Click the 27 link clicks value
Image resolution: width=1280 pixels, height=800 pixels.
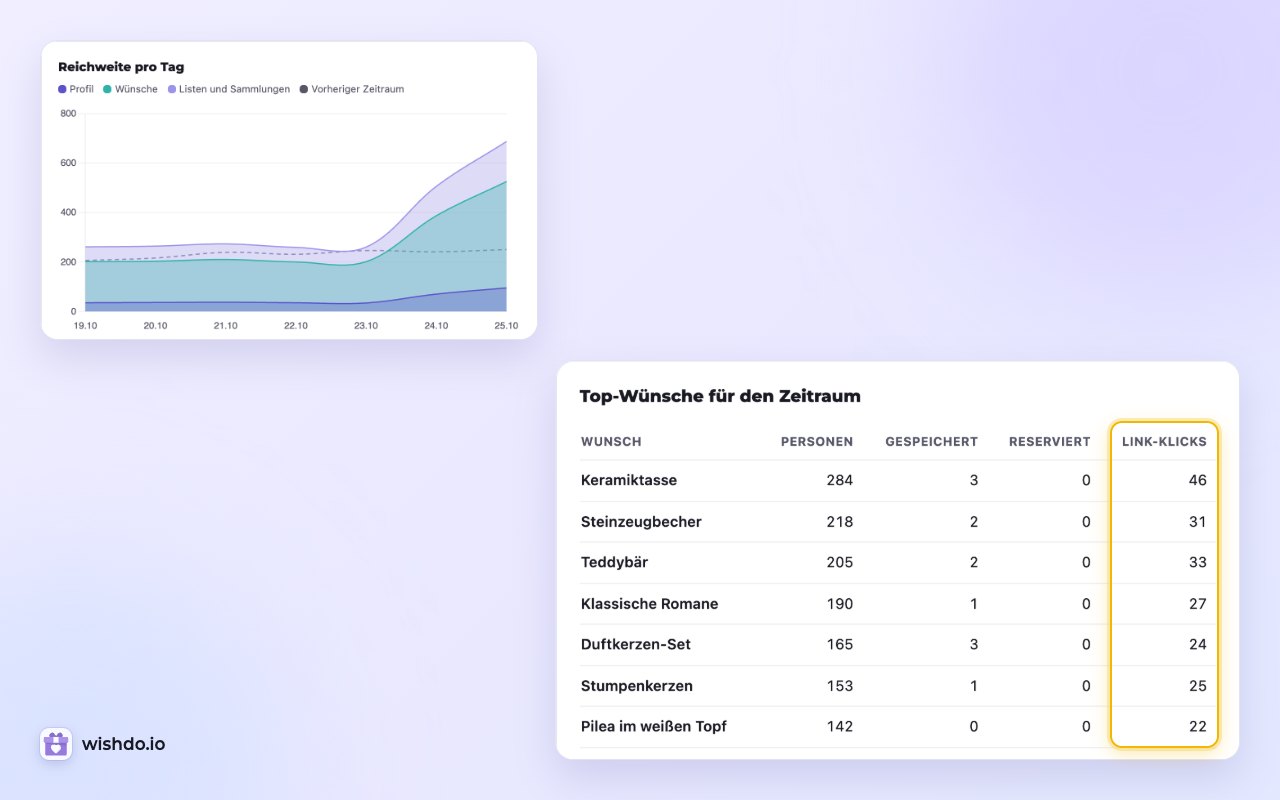1198,604
